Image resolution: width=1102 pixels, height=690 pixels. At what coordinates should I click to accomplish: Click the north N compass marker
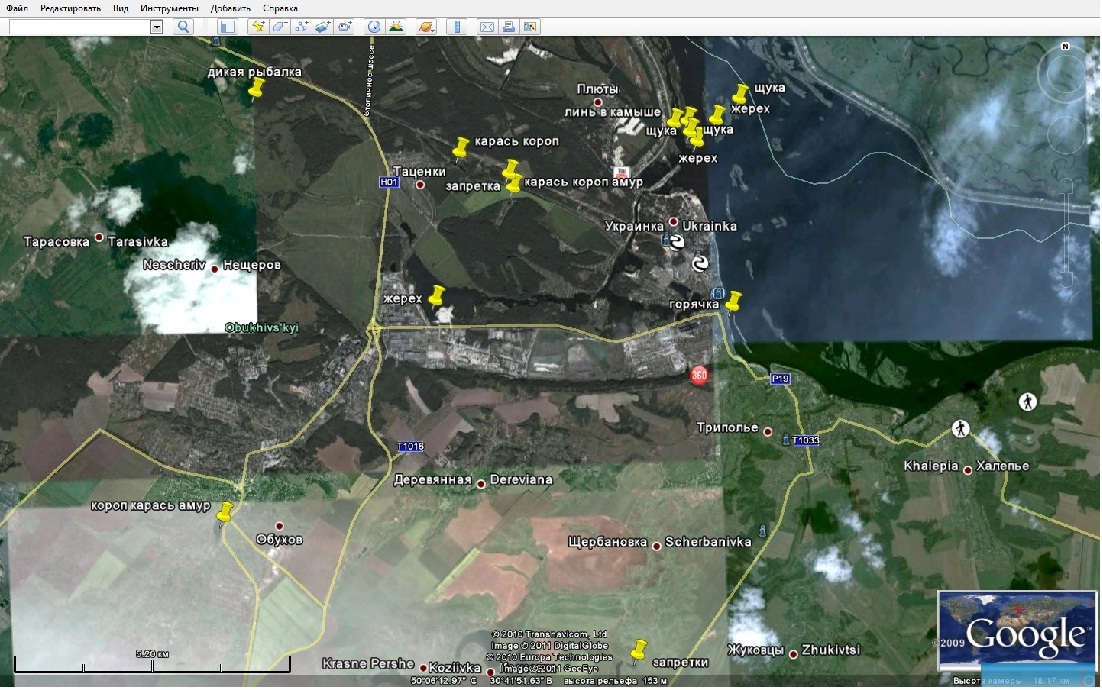[1066, 47]
